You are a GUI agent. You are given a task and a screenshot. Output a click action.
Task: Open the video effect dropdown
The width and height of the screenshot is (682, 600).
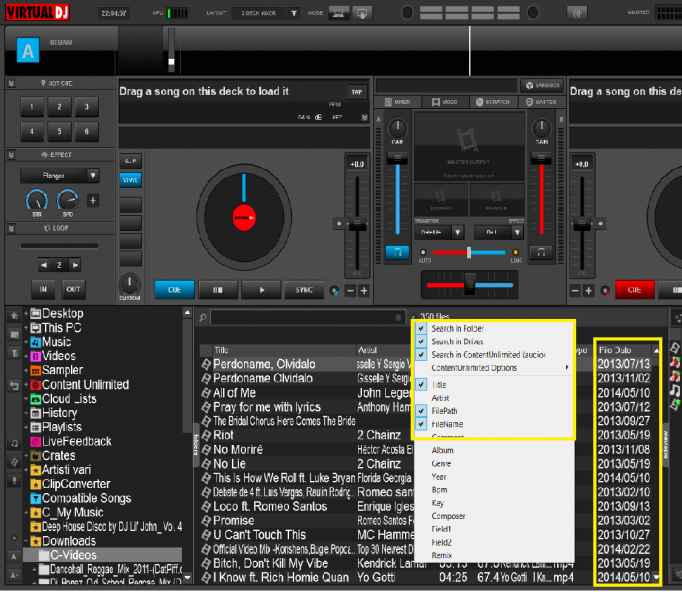click(517, 232)
